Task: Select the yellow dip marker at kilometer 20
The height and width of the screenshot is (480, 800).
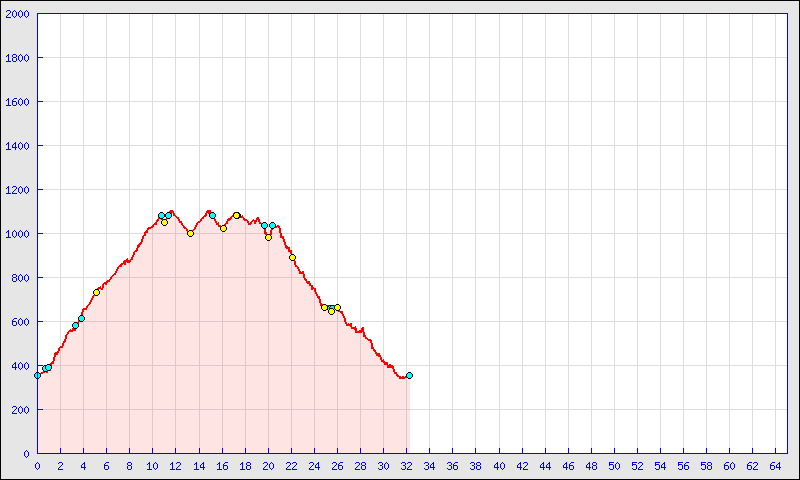Action: (x=268, y=238)
